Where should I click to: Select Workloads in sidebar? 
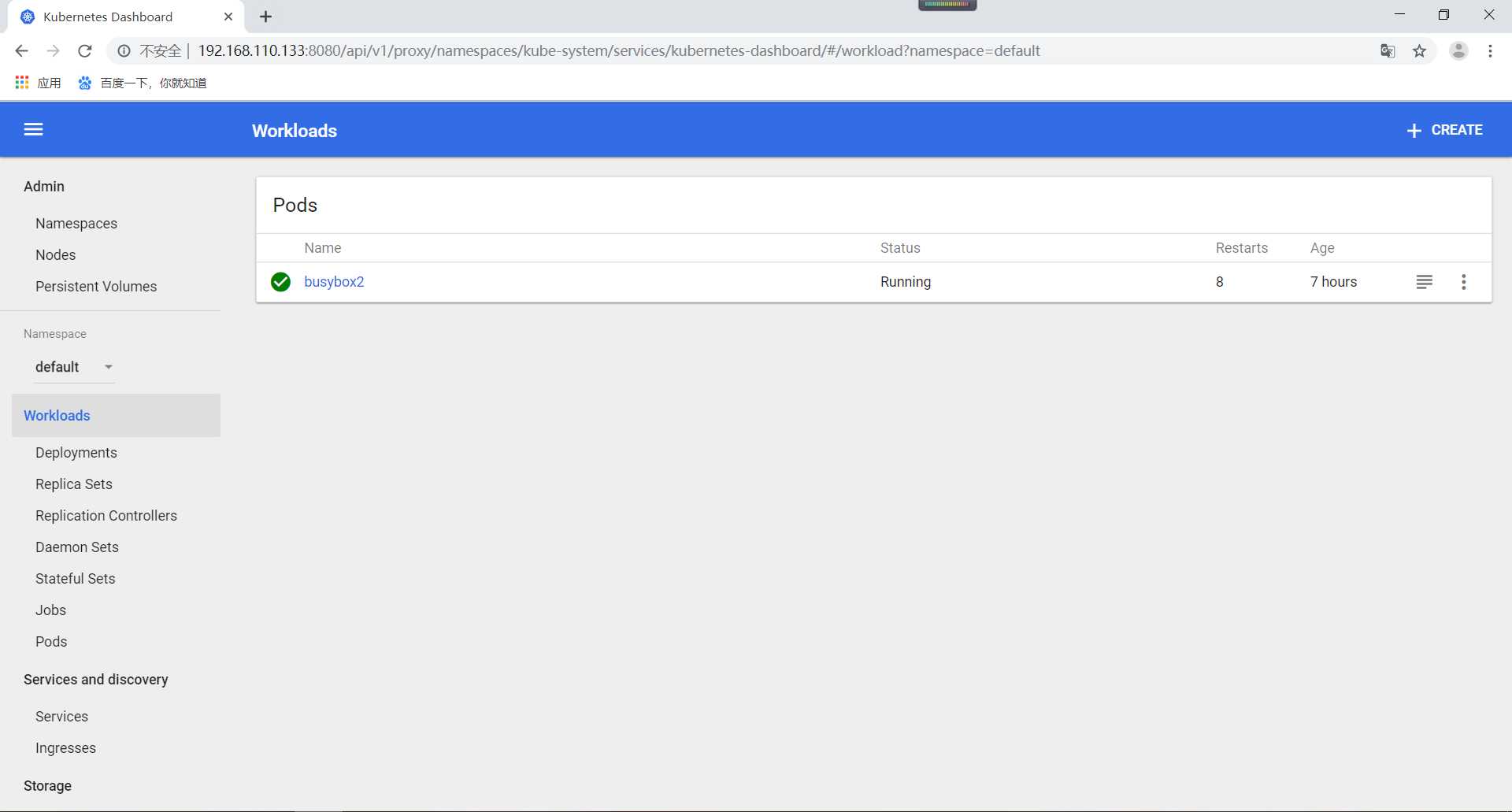tap(116, 416)
